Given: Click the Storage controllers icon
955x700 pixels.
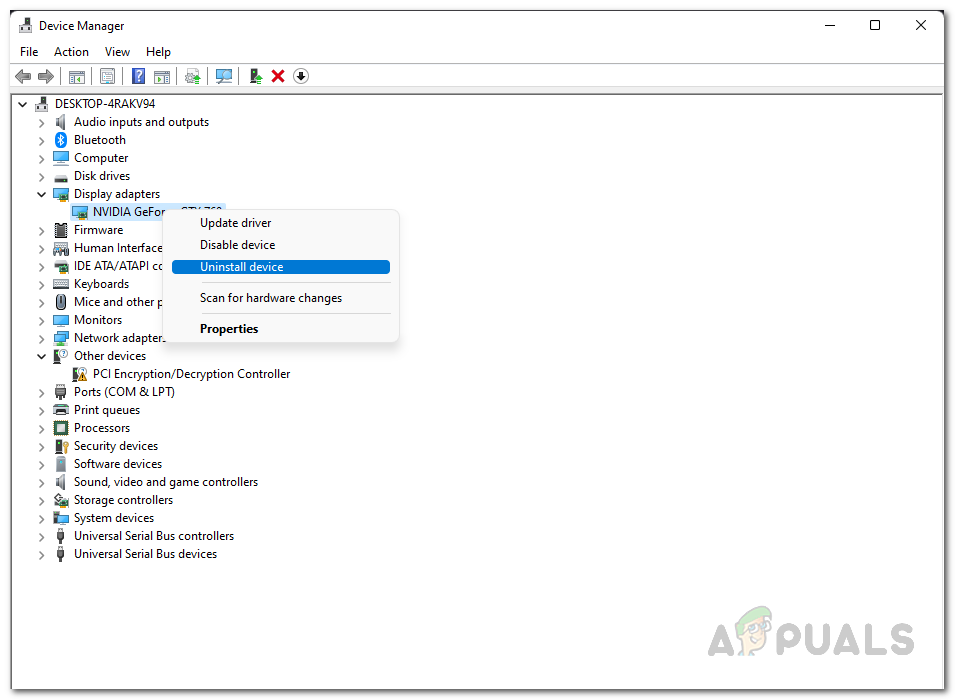Looking at the screenshot, I should click(x=61, y=500).
